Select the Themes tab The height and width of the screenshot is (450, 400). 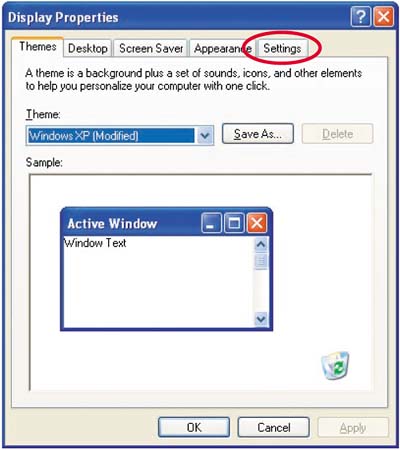37,47
